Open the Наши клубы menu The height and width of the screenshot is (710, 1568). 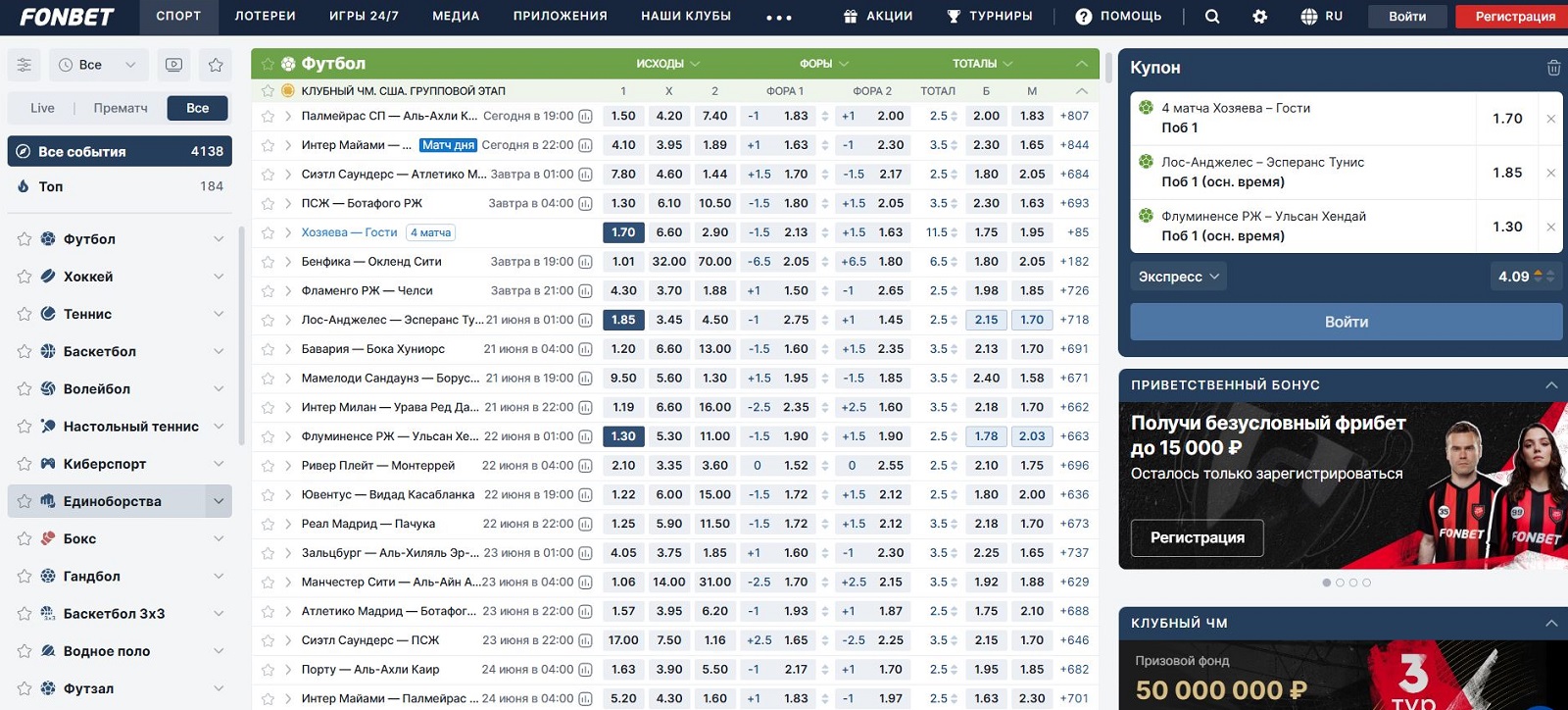click(x=686, y=17)
